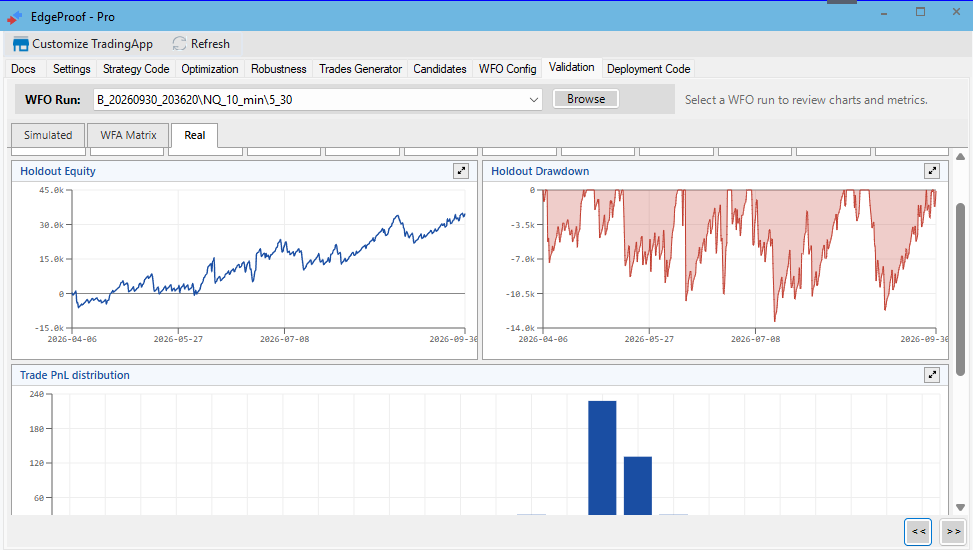Click the Customize TradingApp store icon
This screenshot has height=550, width=973.
pos(20,44)
